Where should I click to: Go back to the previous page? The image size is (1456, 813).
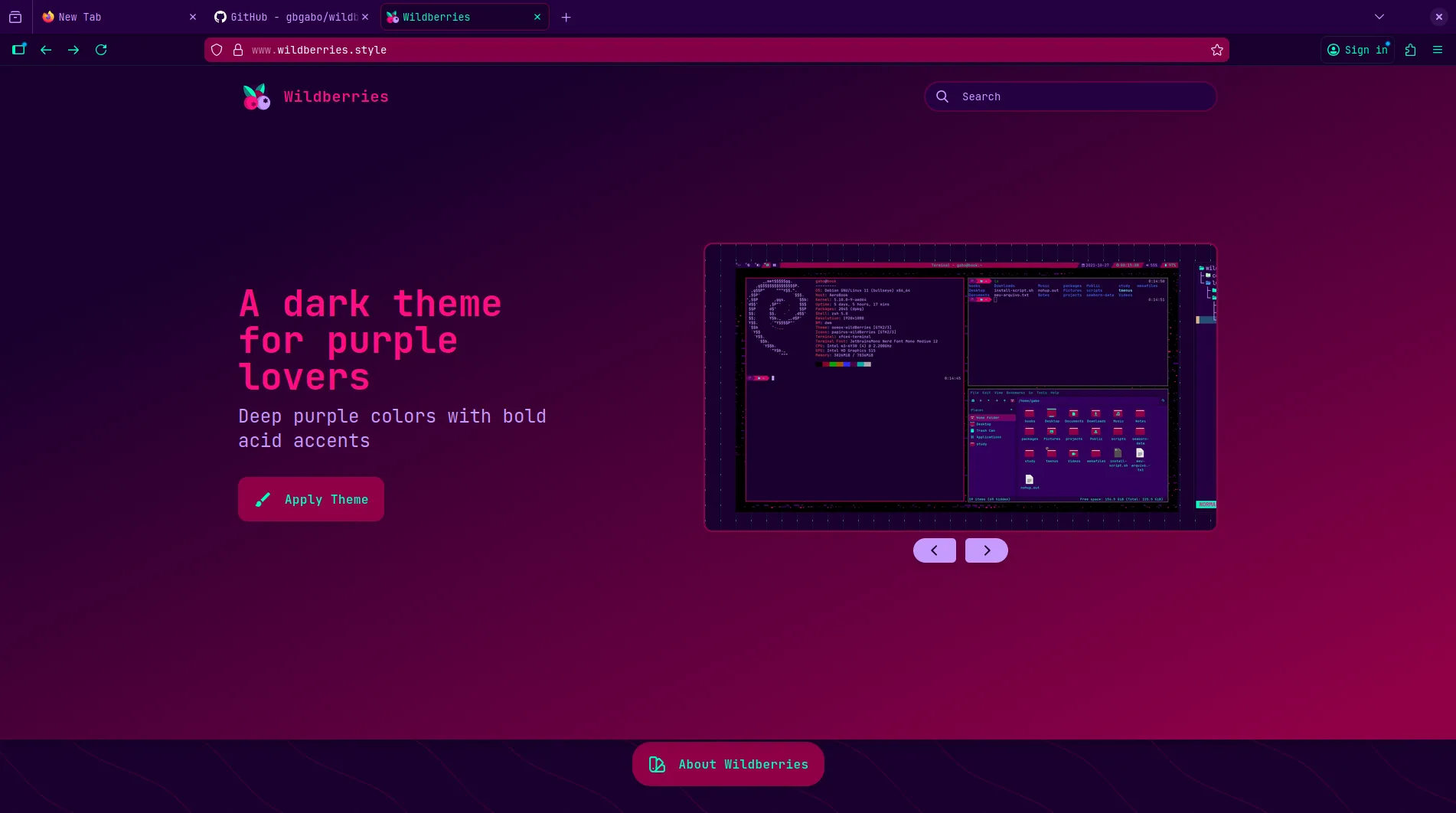46,51
